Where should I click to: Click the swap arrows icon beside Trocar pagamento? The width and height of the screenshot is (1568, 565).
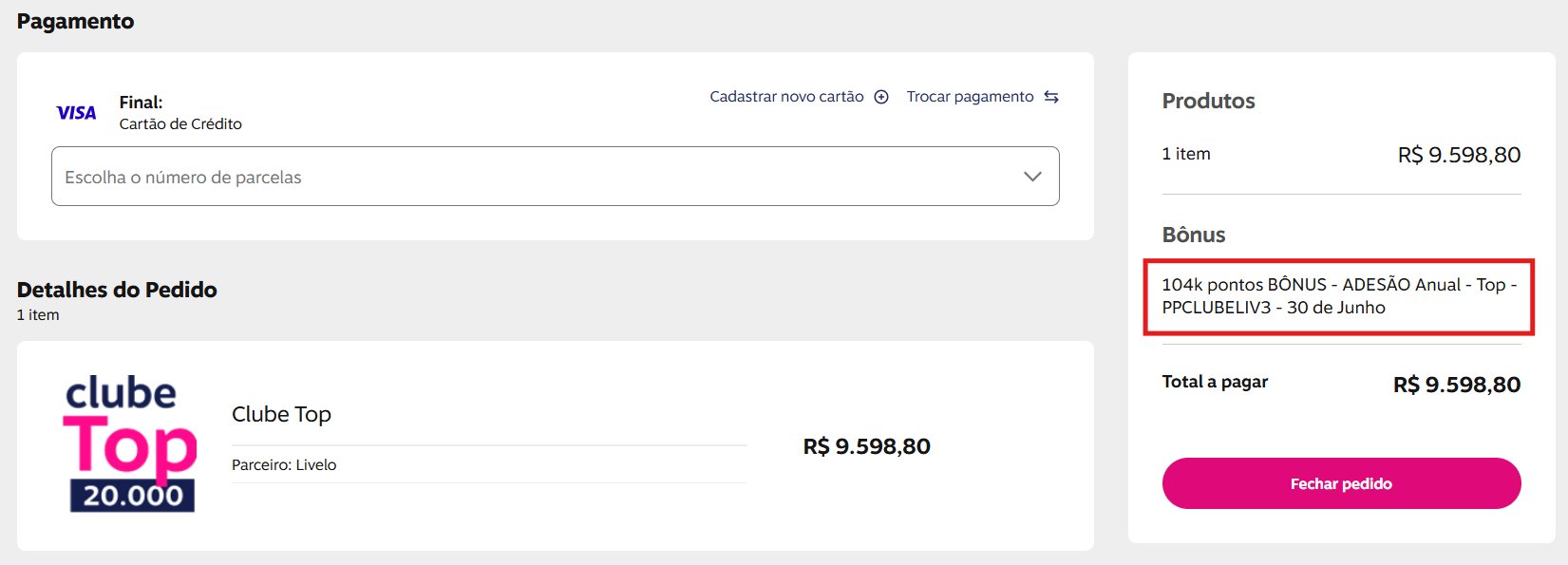pos(1051,97)
